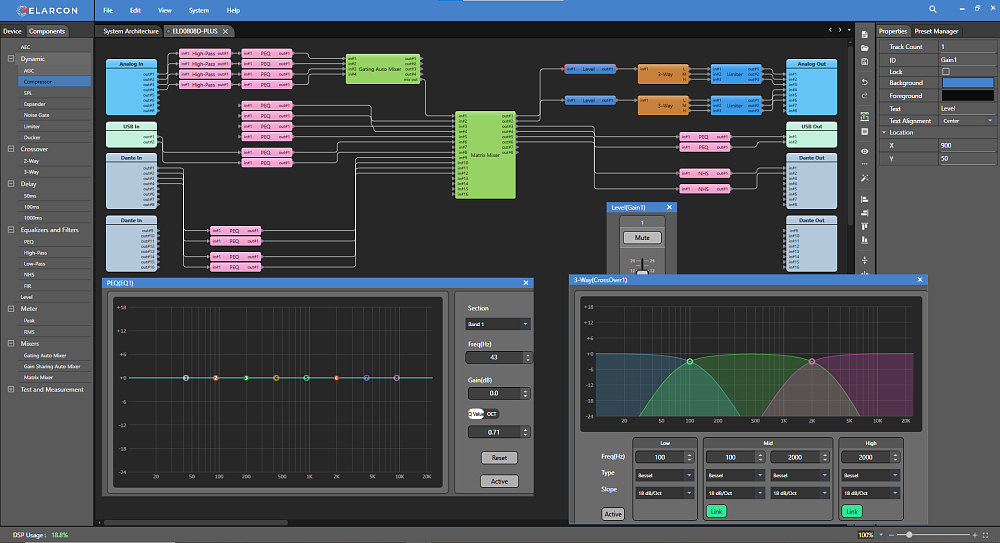The width and height of the screenshot is (1000, 543).
Task: Click the PEQ Freq(Hz) input field
Action: click(x=494, y=357)
